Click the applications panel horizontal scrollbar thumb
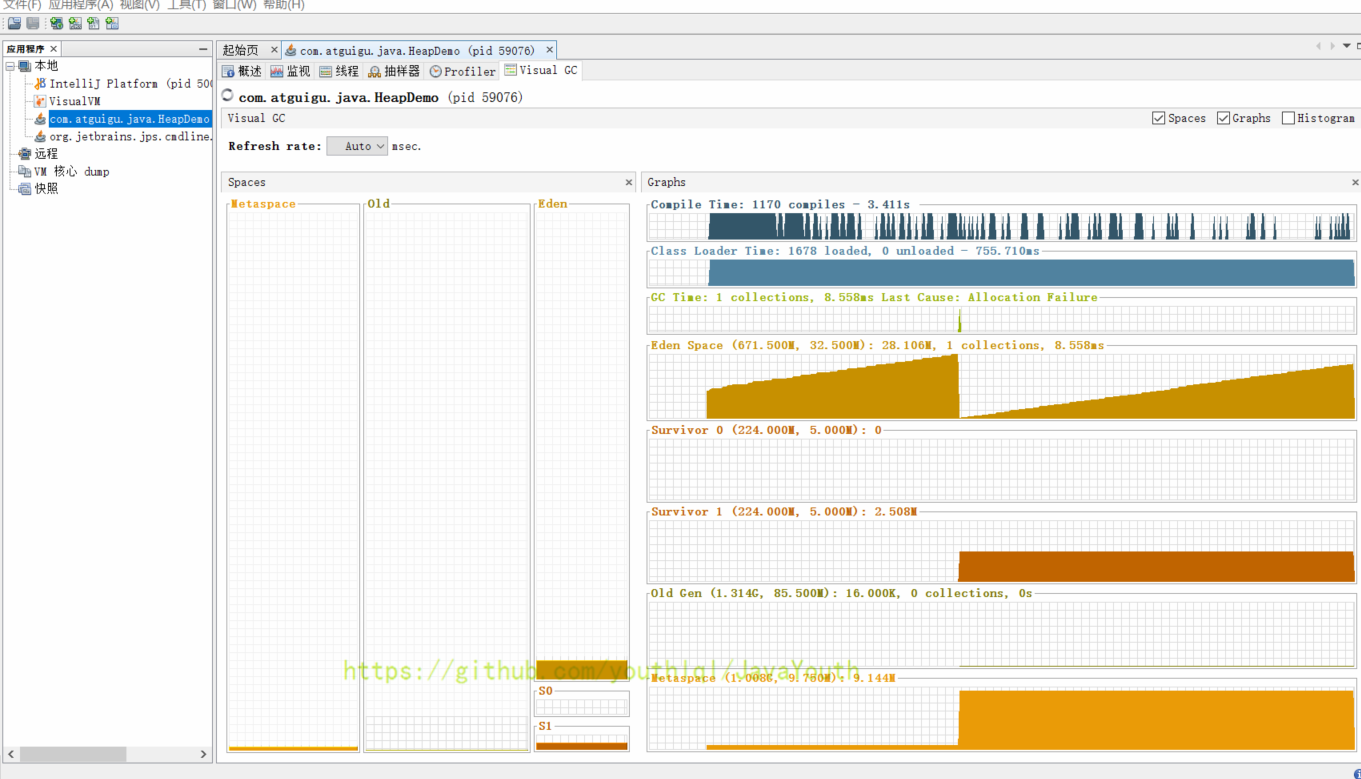The image size is (1361, 779). pyautogui.click(x=72, y=754)
